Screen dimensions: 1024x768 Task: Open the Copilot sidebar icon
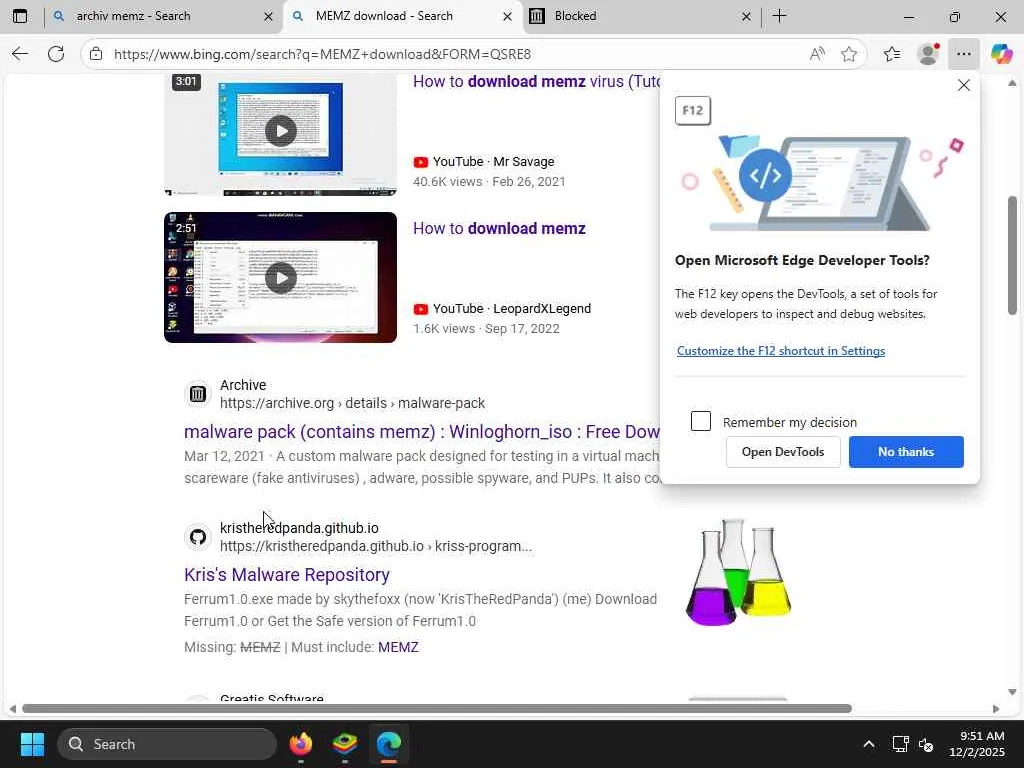click(1001, 54)
